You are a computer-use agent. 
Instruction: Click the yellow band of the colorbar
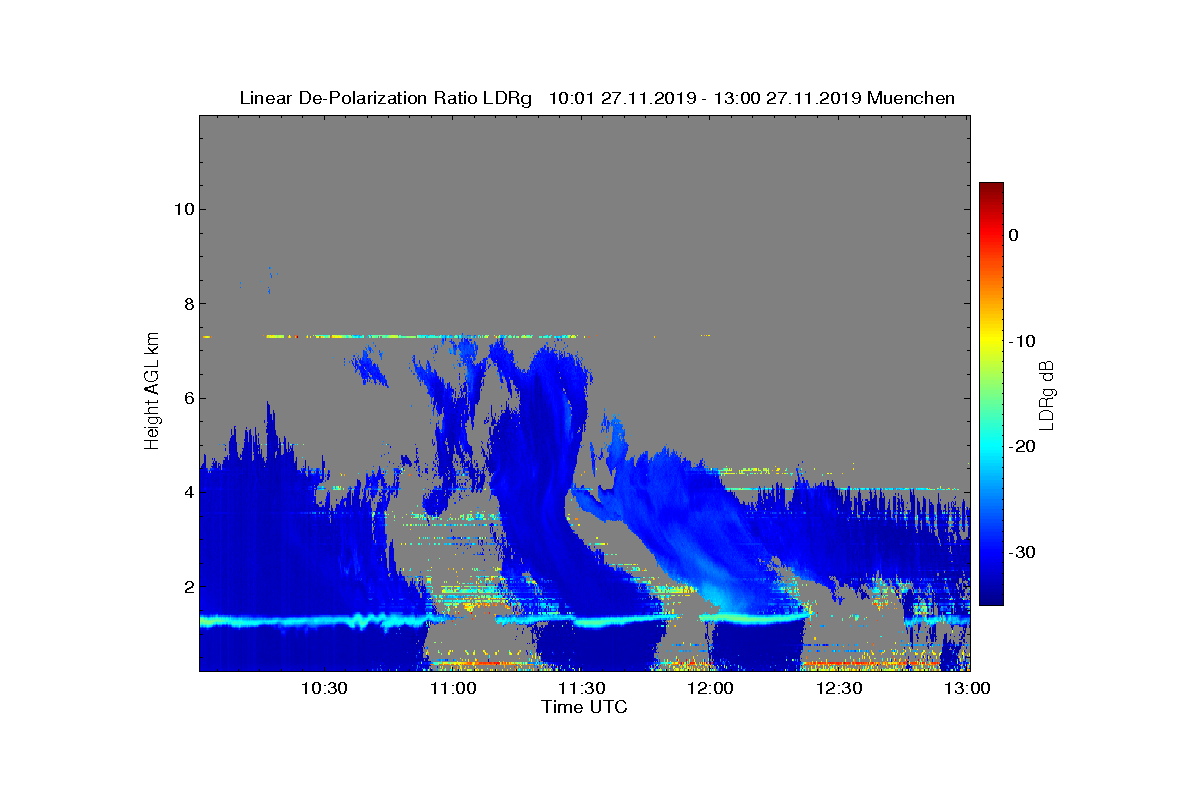click(991, 341)
